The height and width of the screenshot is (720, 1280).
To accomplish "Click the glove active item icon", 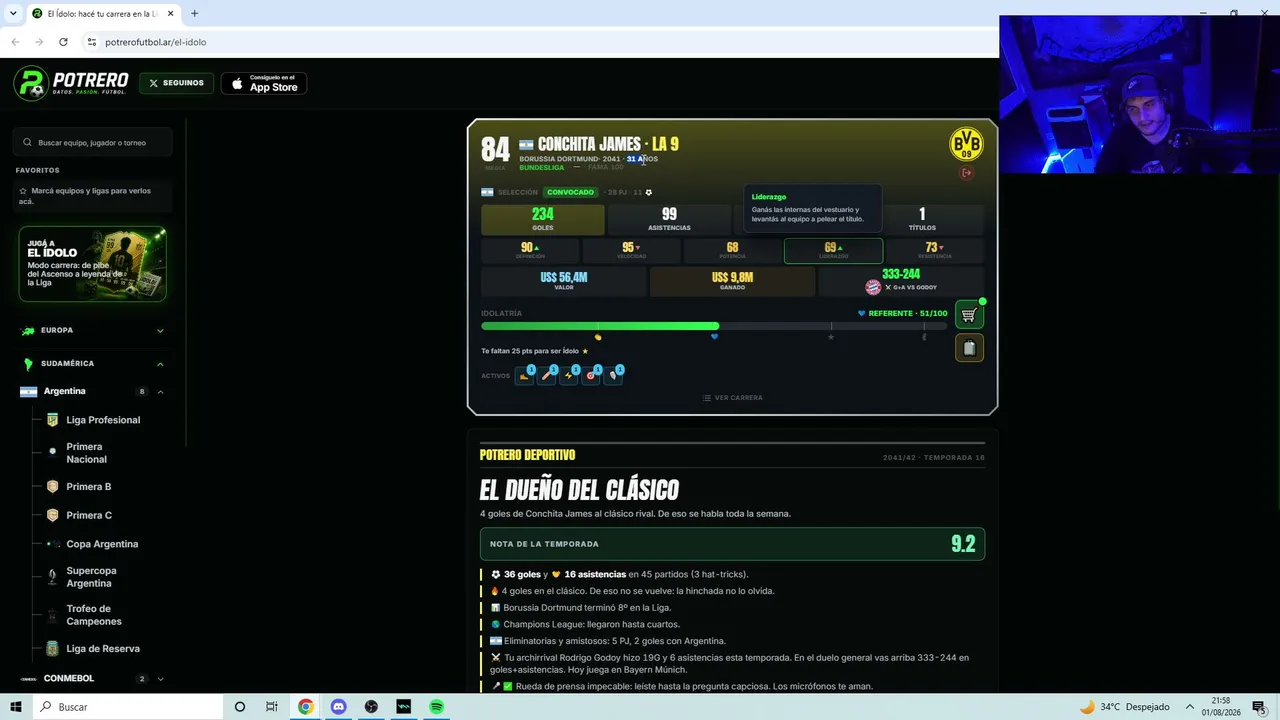I will [x=613, y=375].
